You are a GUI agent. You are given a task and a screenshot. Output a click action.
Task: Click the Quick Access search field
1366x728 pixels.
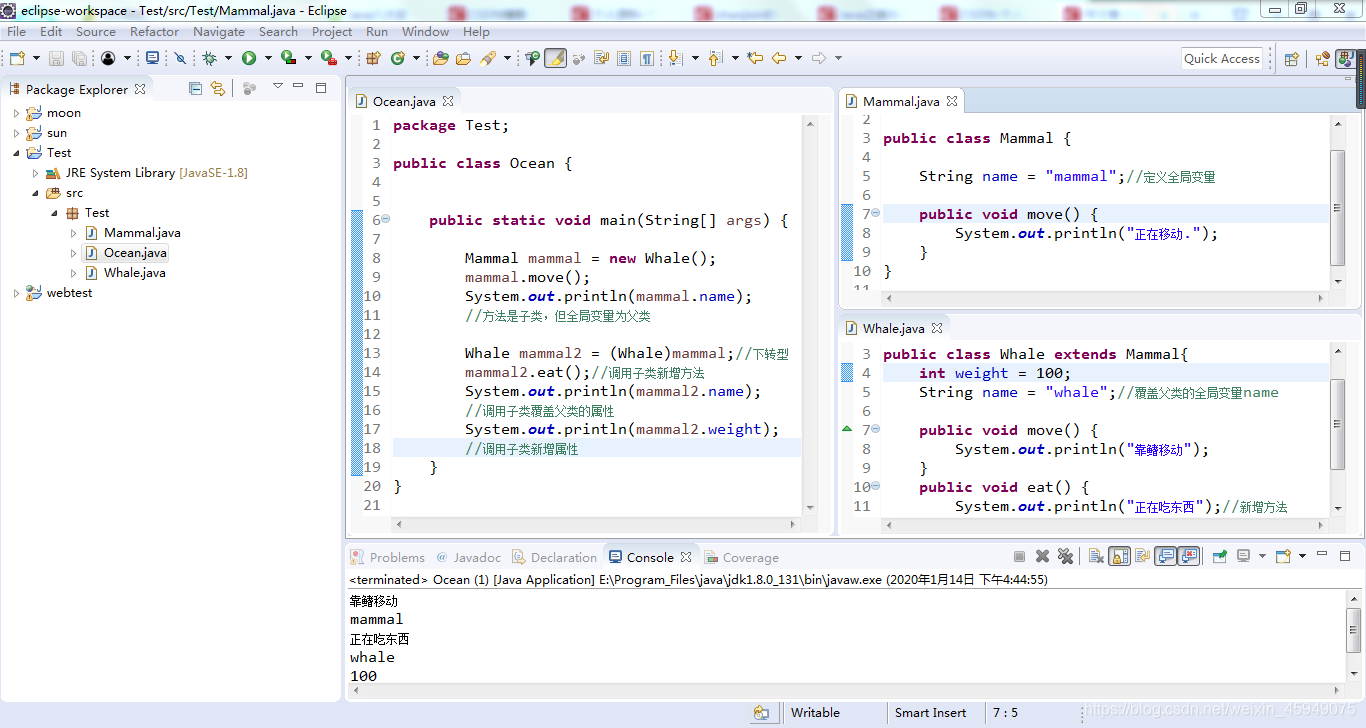pyautogui.click(x=1222, y=59)
